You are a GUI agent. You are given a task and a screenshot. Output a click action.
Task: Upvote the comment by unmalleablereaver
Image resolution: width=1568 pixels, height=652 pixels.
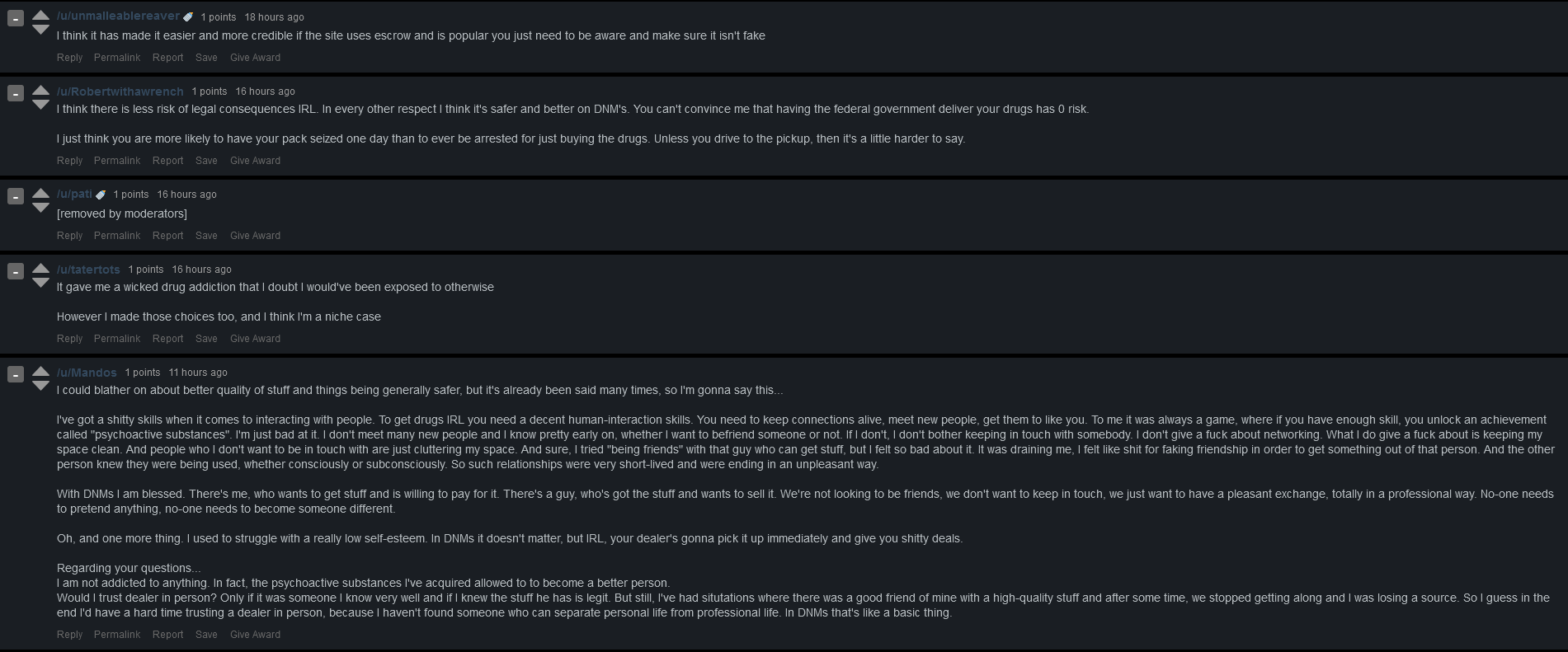(x=40, y=15)
